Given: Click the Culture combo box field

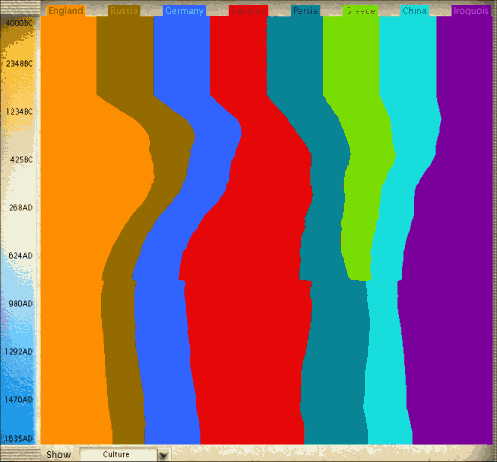Looking at the screenshot, I should pyautogui.click(x=118, y=455).
